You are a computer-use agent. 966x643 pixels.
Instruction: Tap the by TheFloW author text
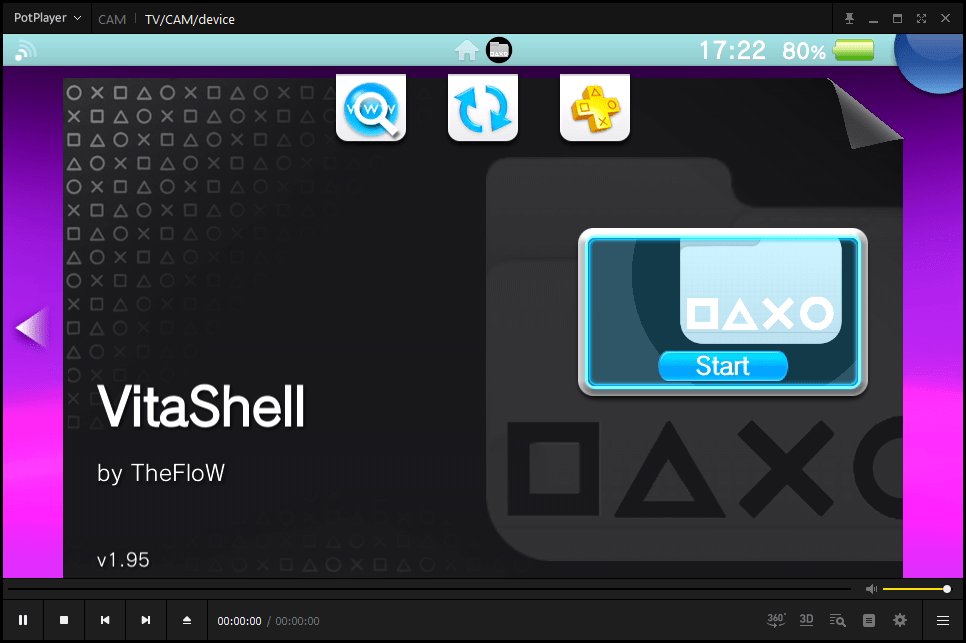coord(161,473)
